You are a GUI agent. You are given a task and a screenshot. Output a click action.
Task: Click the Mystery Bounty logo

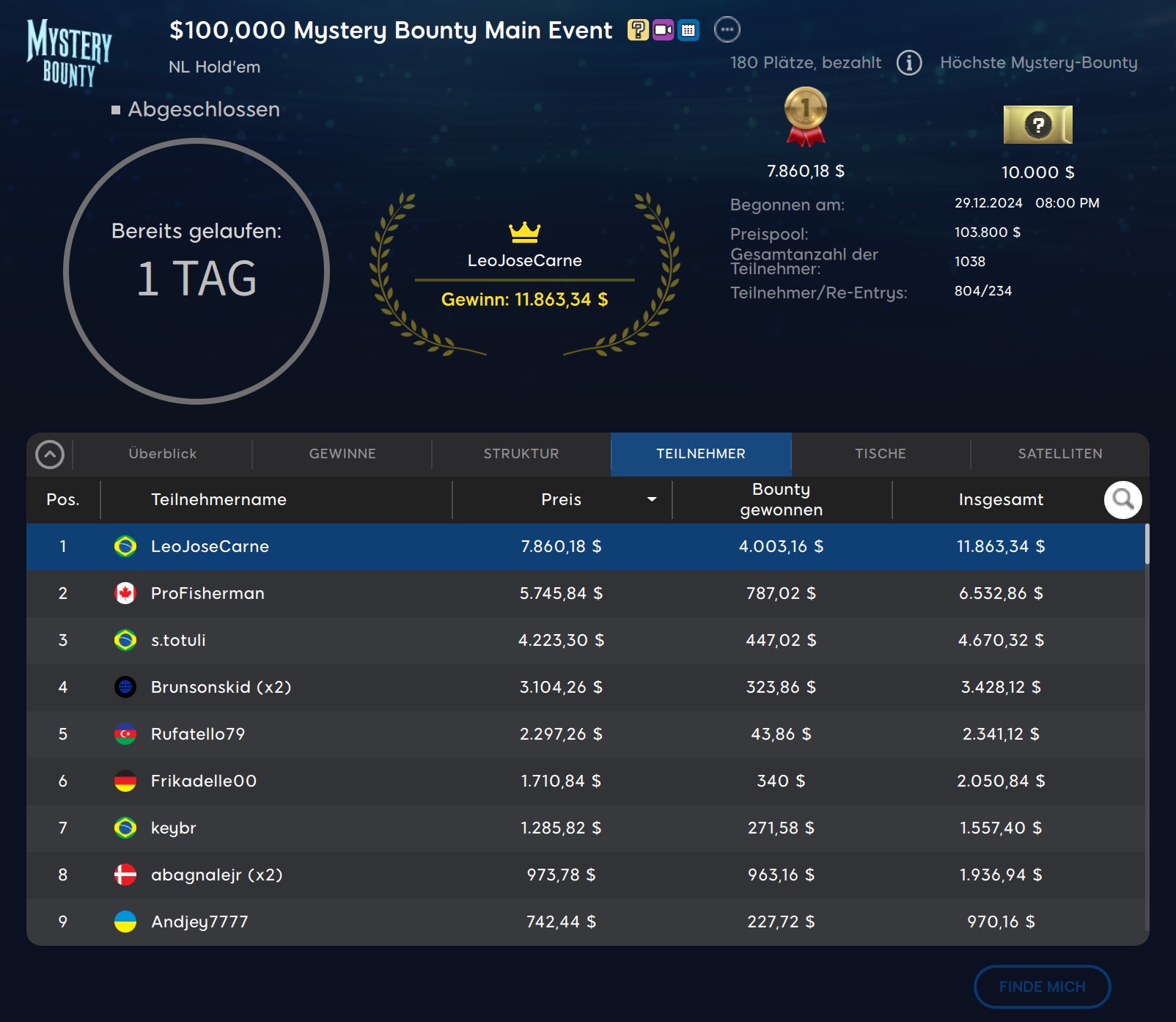(70, 53)
